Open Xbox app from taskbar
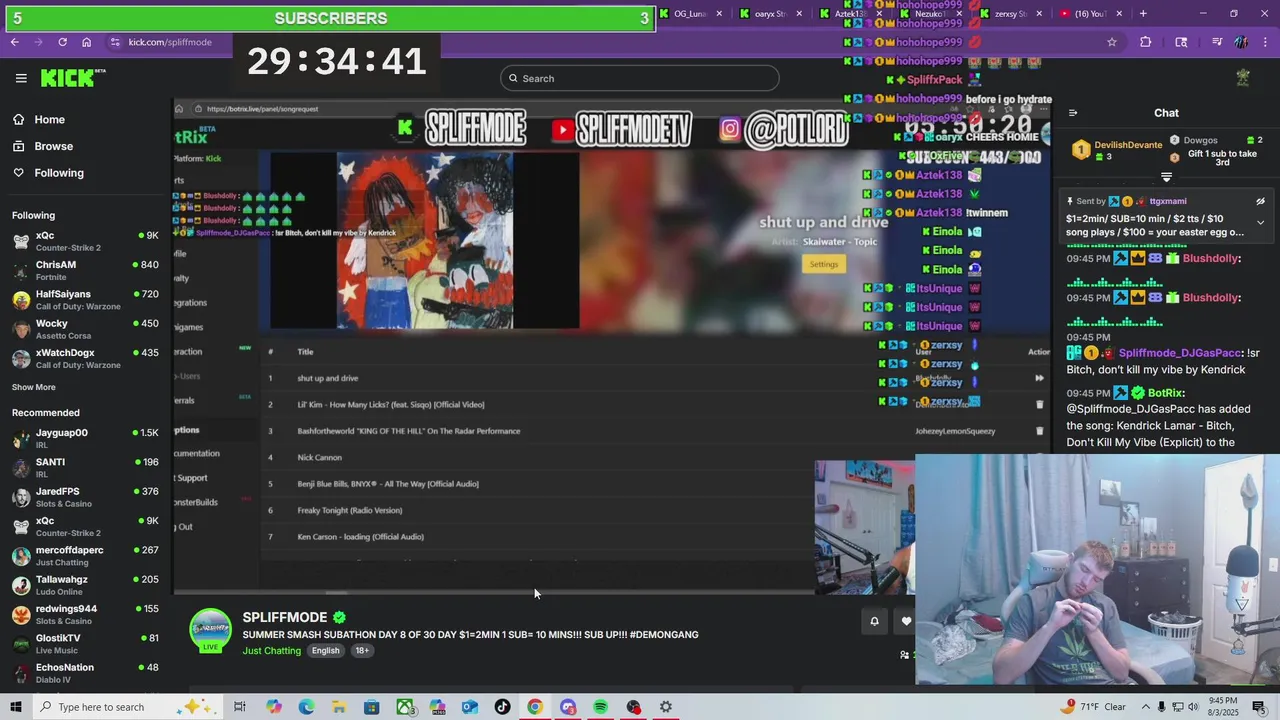This screenshot has height=720, width=1280. coord(404,707)
